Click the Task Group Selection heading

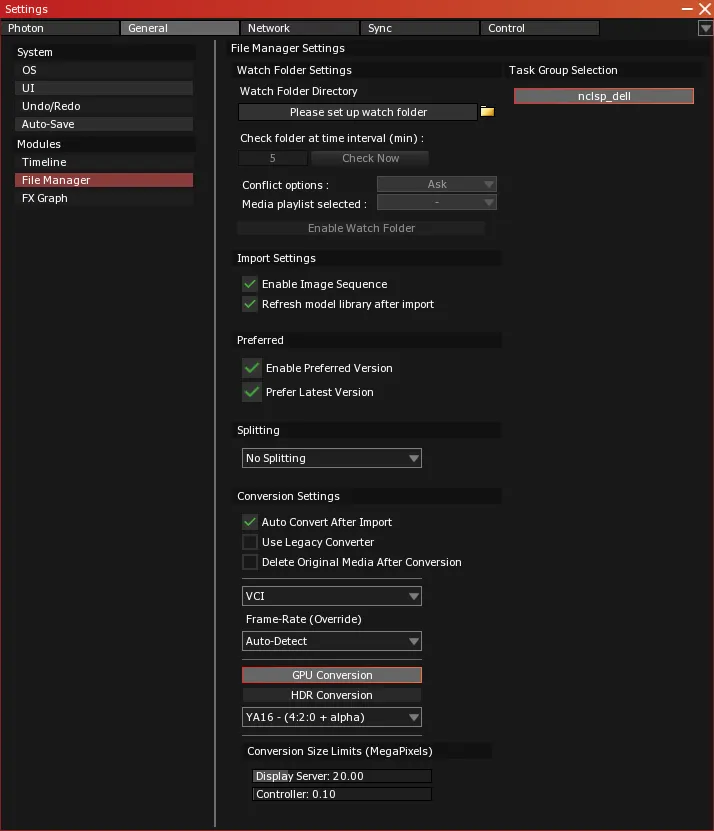tap(563, 70)
